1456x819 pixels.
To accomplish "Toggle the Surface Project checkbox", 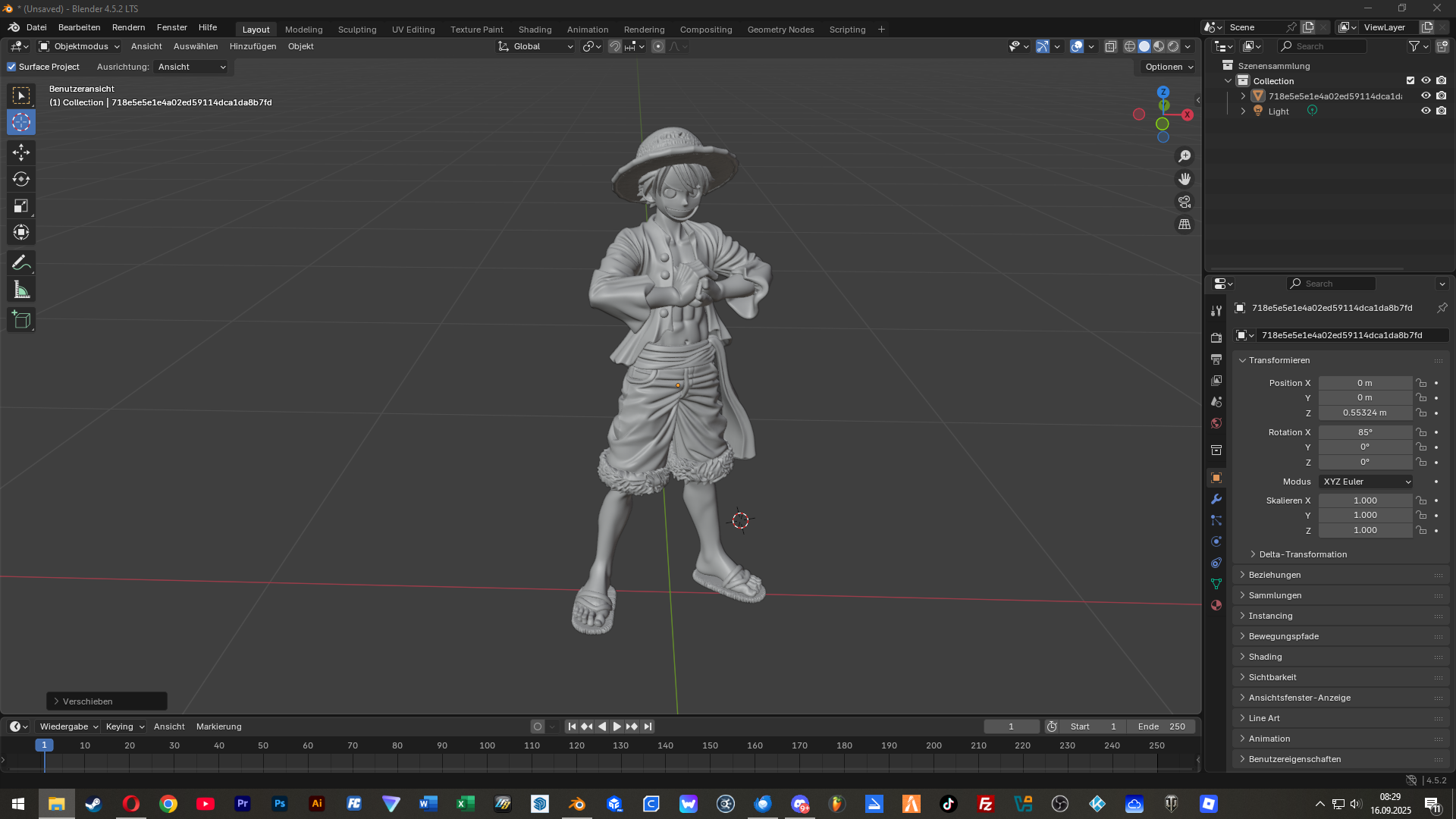I will 11,67.
